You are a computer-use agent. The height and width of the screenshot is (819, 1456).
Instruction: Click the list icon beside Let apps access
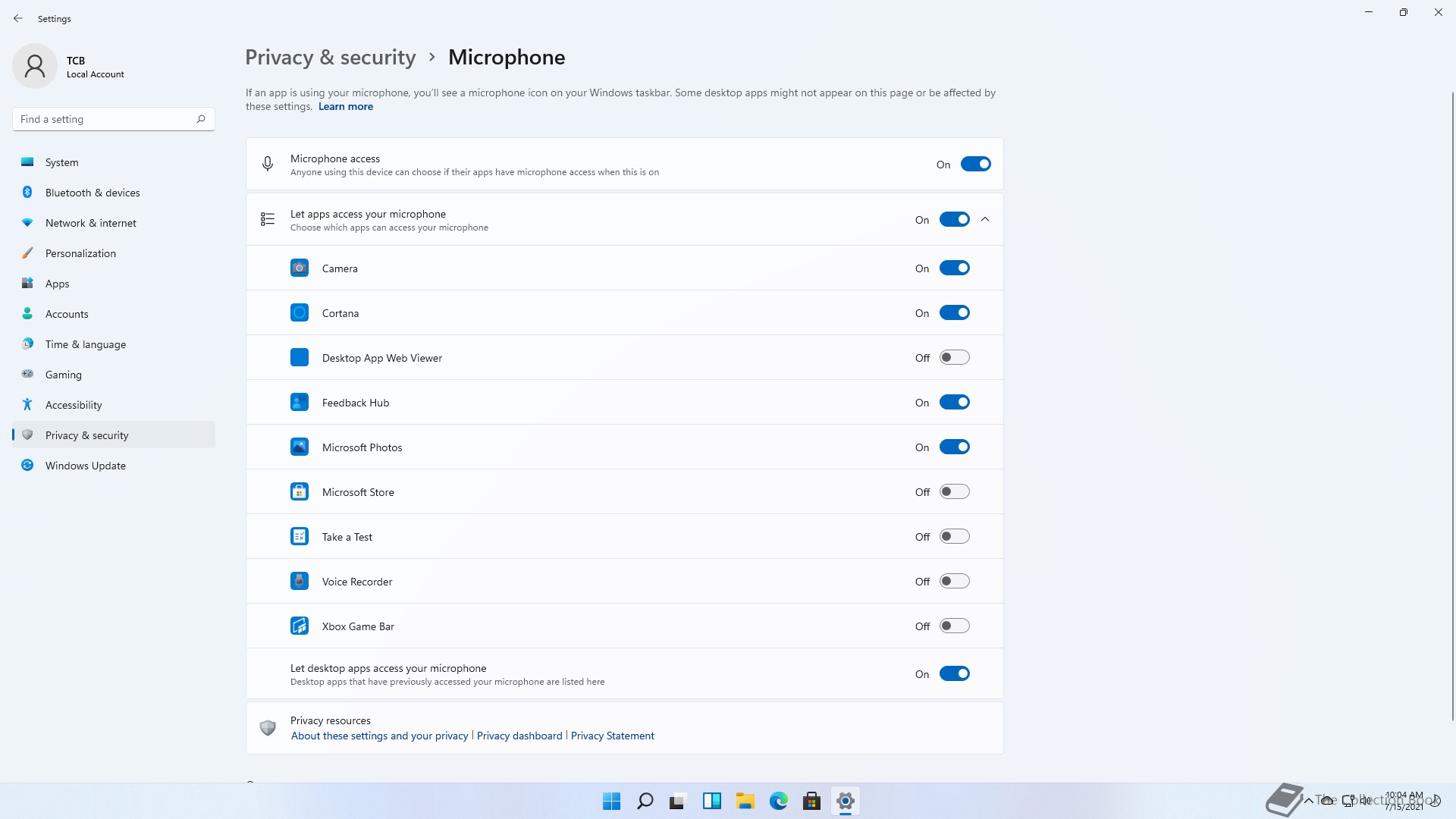coord(268,219)
